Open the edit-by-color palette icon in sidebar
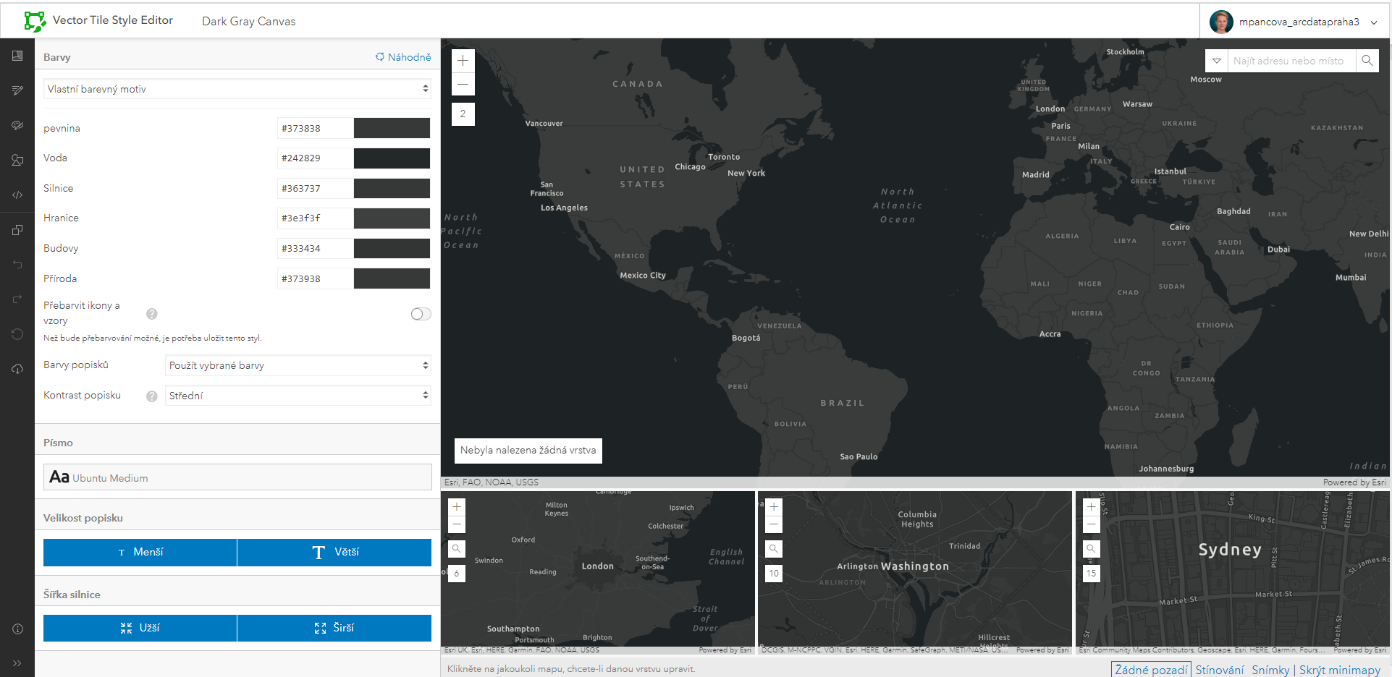The image size is (1392, 677). (17, 125)
